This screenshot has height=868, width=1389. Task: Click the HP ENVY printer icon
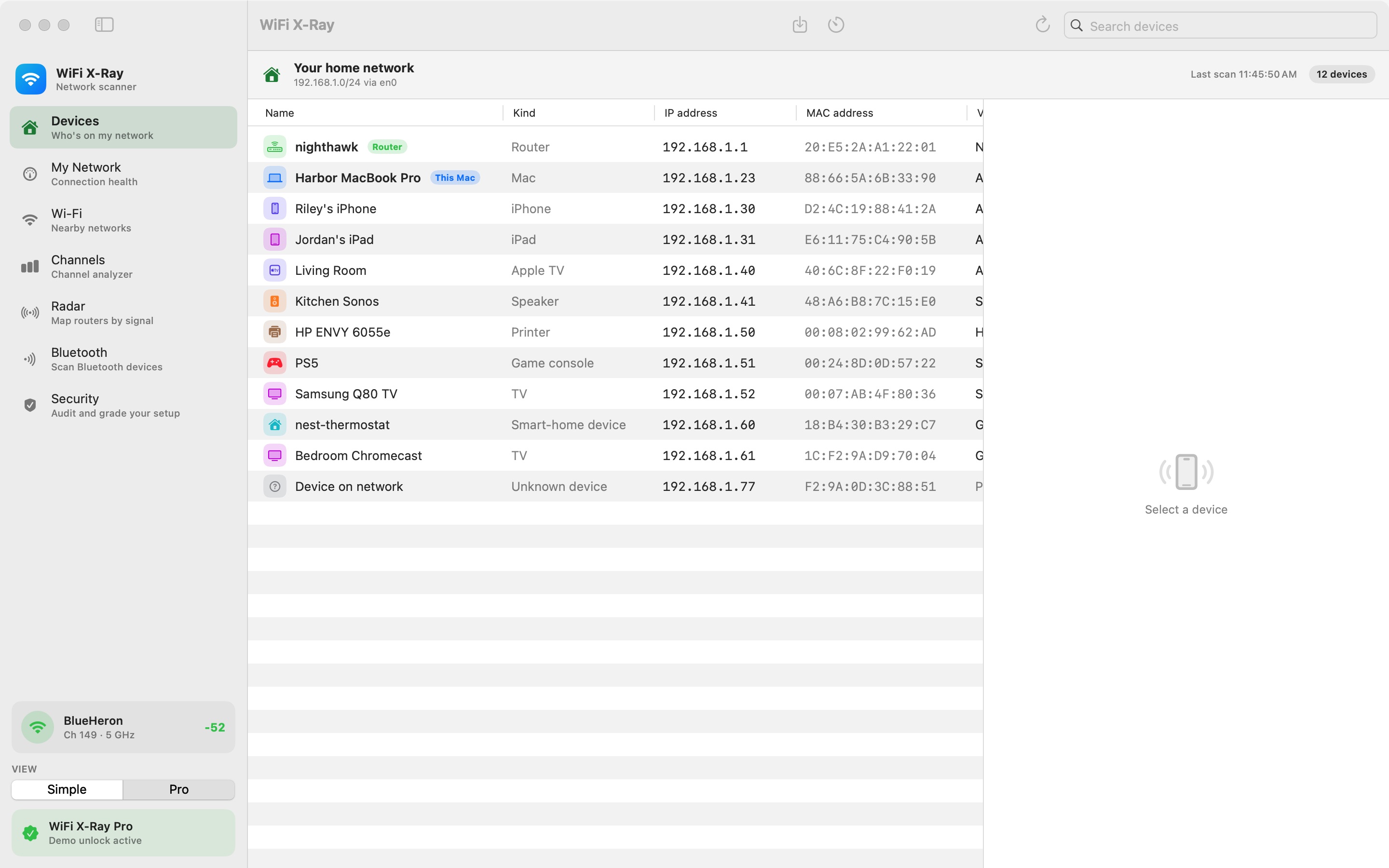(x=275, y=332)
